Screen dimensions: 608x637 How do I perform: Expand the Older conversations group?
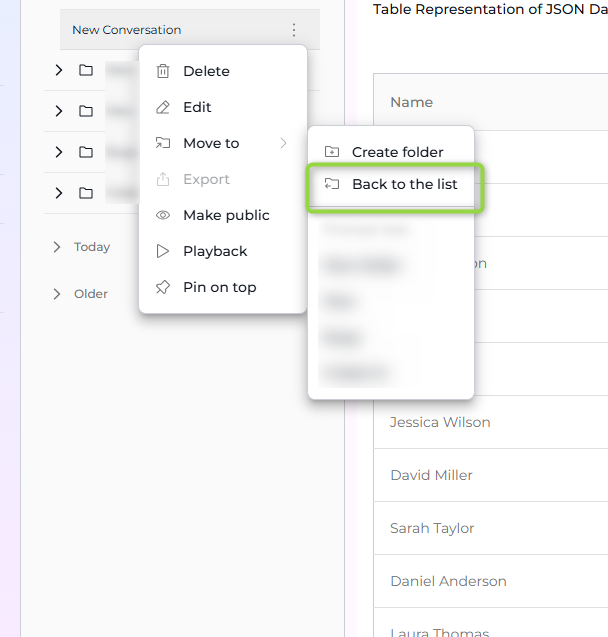click(x=57, y=294)
